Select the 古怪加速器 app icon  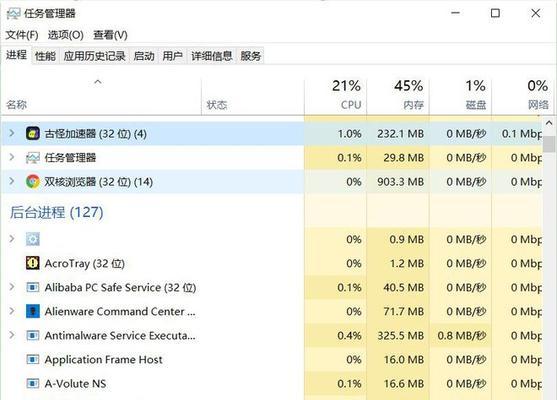tap(33, 134)
